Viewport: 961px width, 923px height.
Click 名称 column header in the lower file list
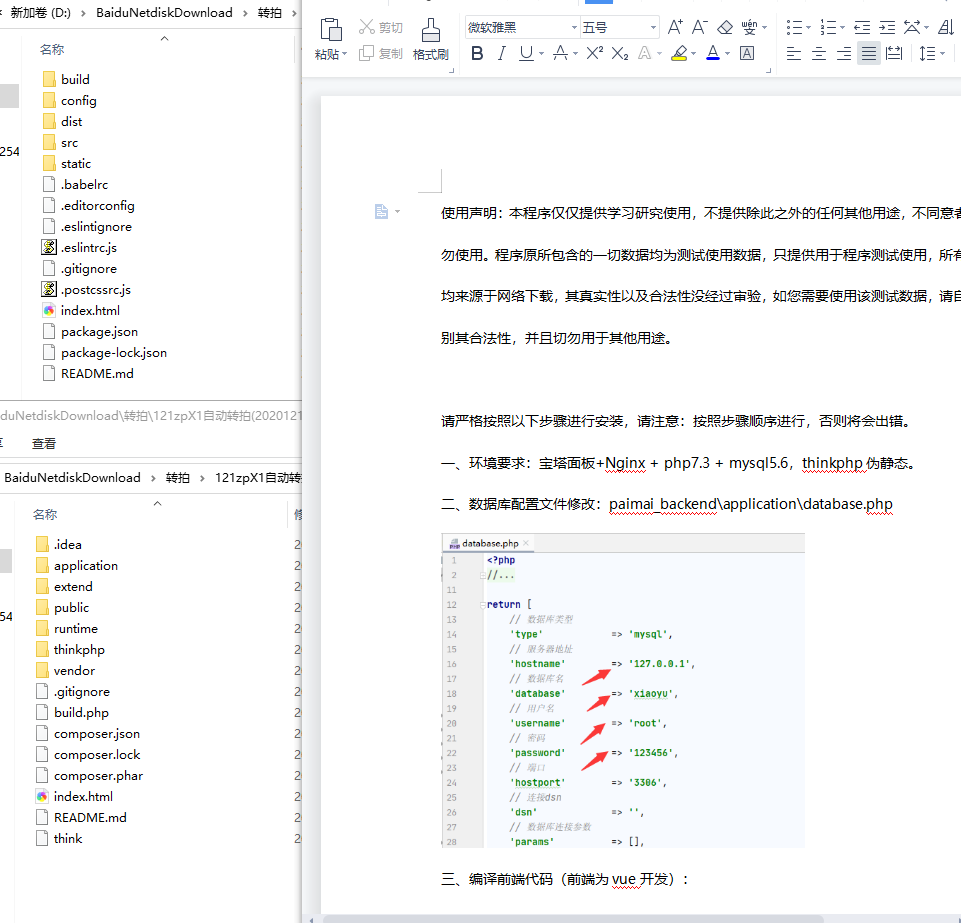[45, 514]
